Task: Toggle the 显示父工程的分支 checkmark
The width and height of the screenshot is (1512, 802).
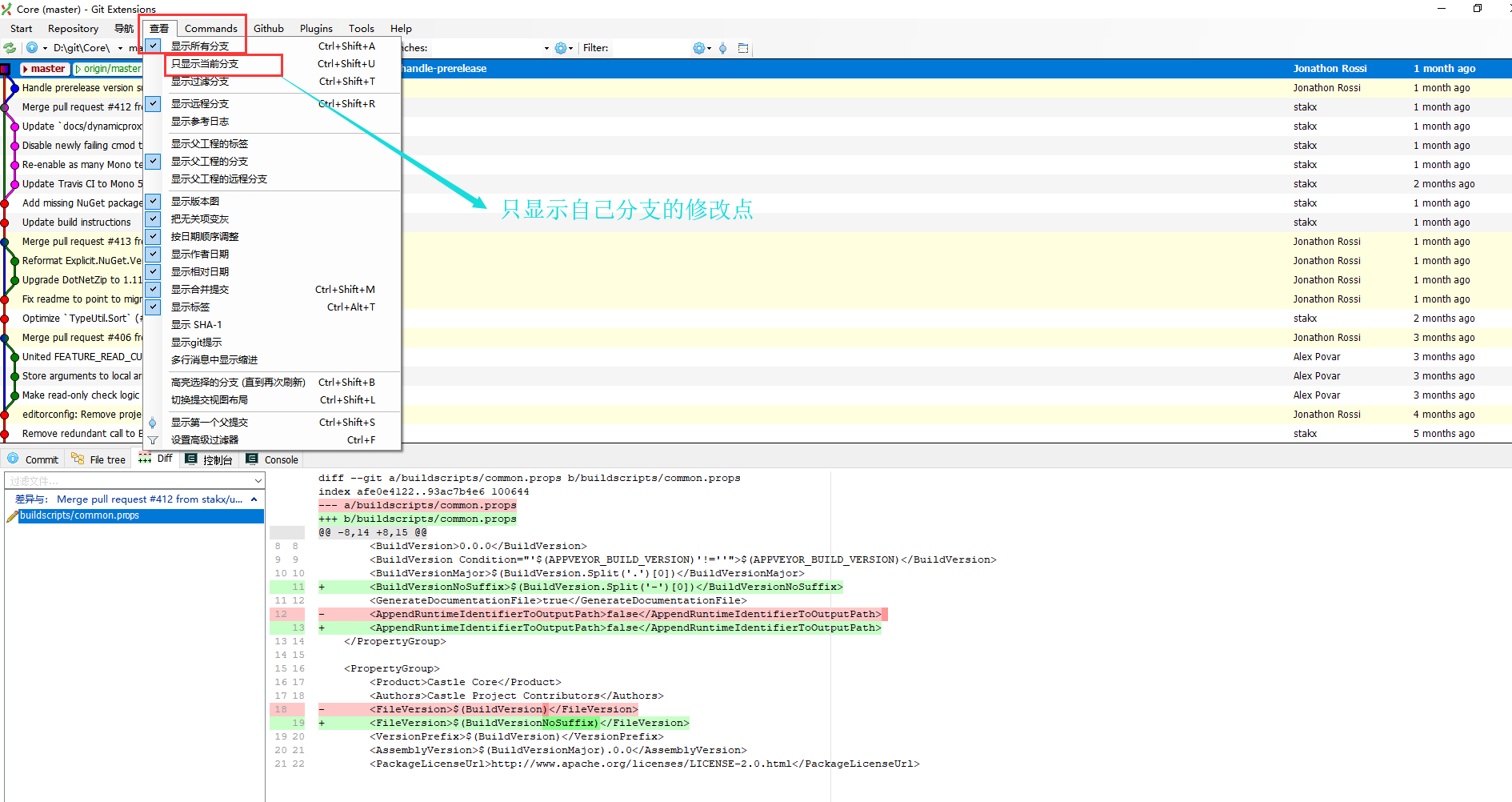Action: click(x=154, y=162)
